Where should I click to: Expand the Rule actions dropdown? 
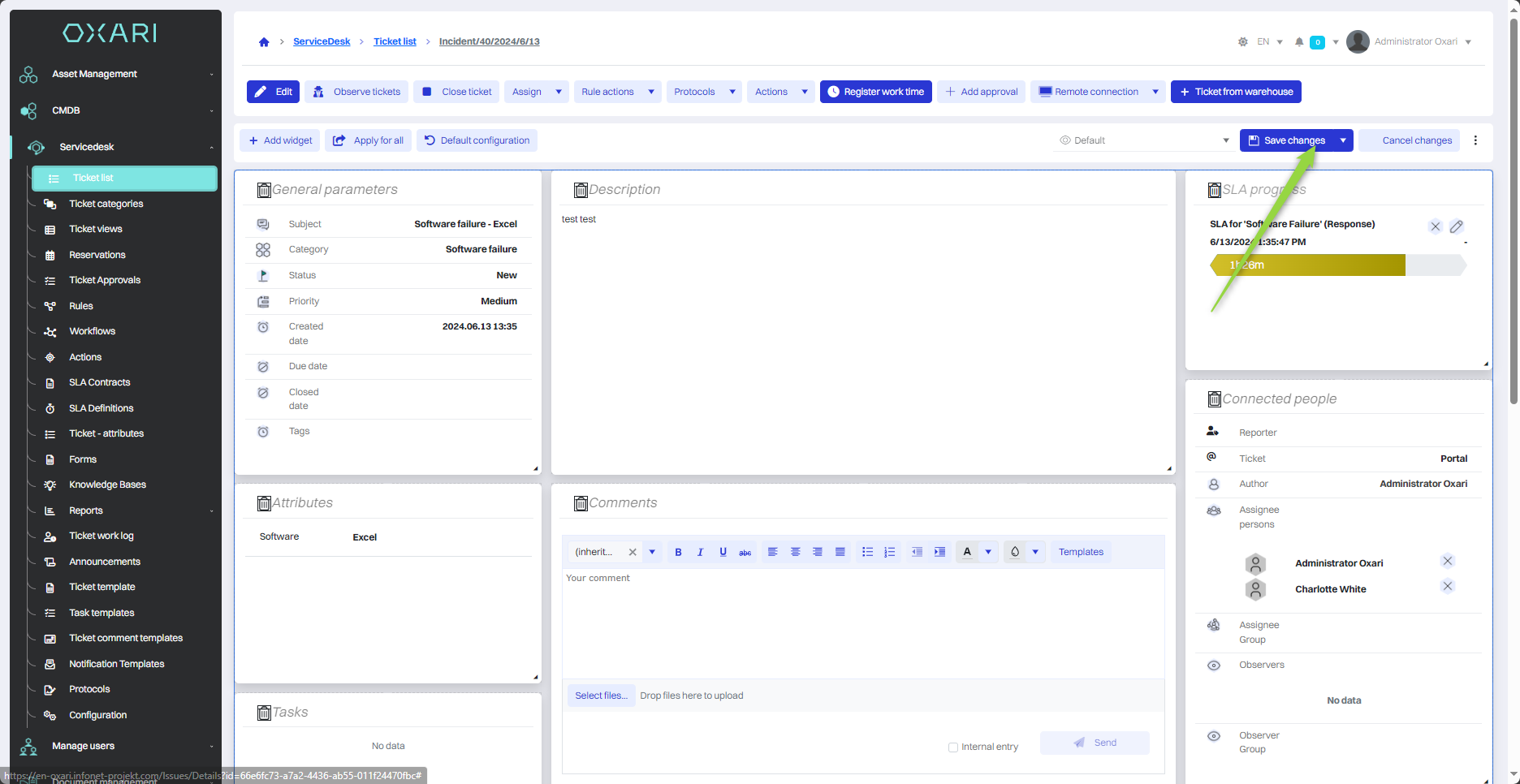(651, 92)
